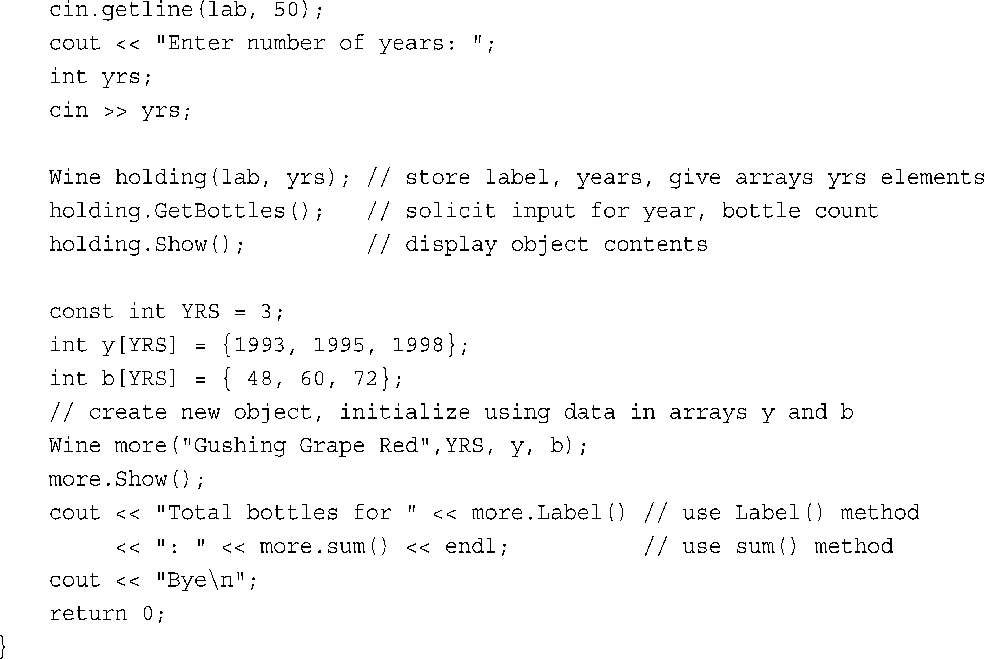This screenshot has width=984, height=659.
Task: Click the const int YRS = 3 line
Action: (x=167, y=311)
